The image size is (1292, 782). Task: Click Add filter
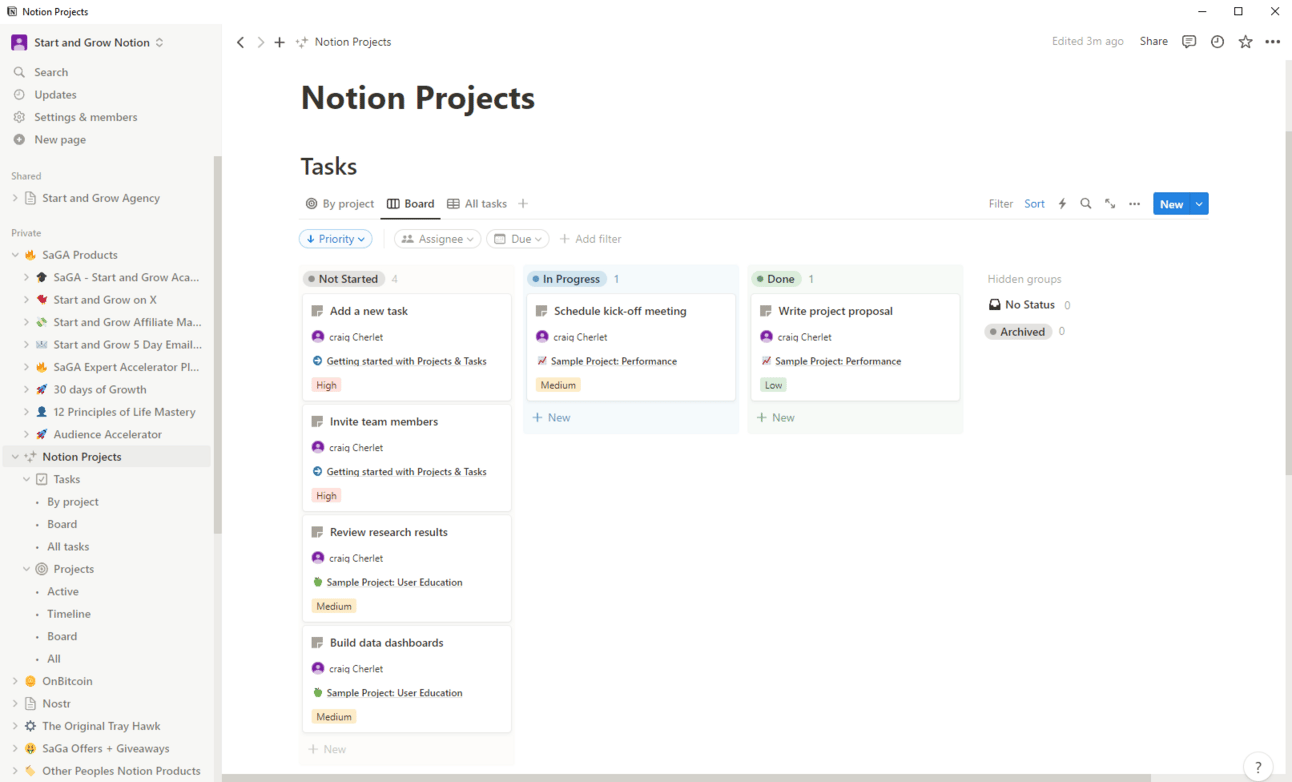point(590,239)
